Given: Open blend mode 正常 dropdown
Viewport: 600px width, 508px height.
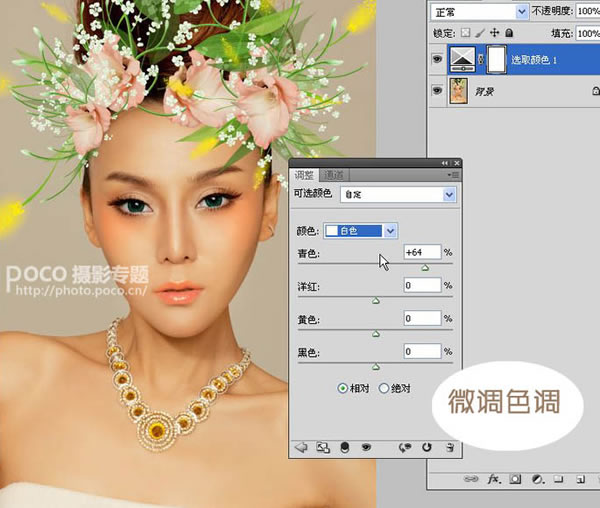Looking at the screenshot, I should pyautogui.click(x=479, y=12).
